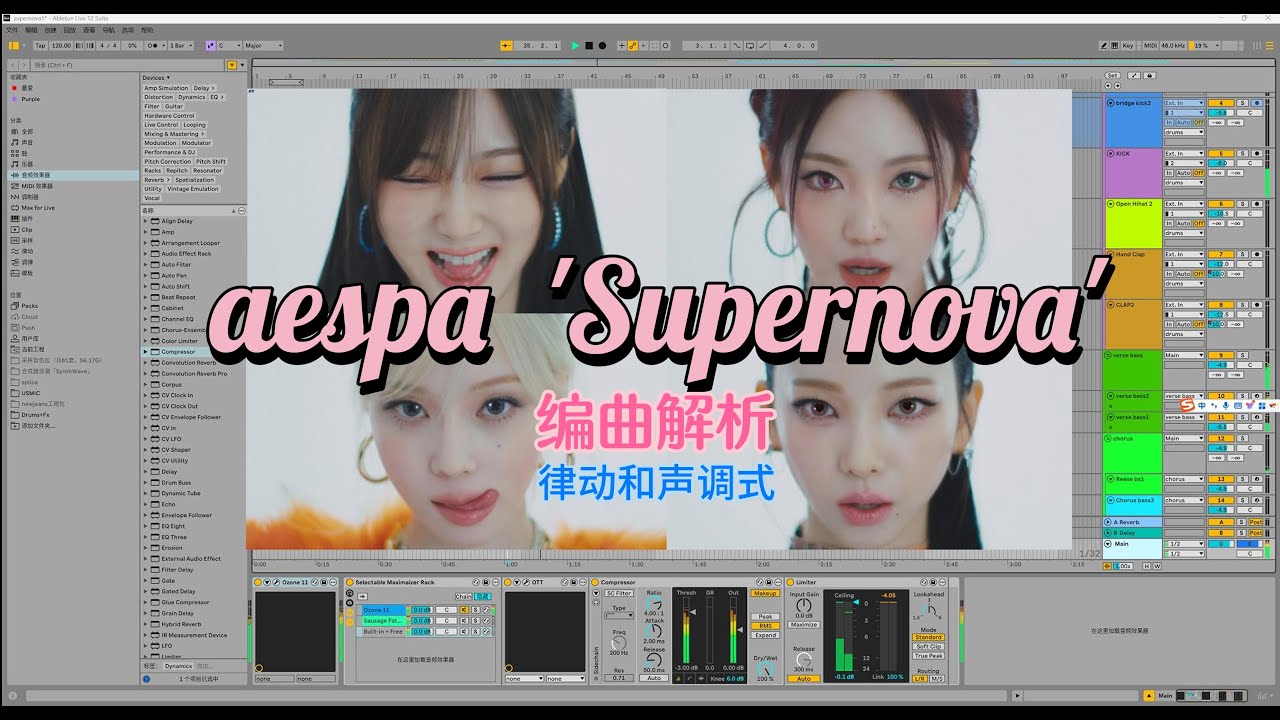Toggle the Follow playback button

(506, 46)
